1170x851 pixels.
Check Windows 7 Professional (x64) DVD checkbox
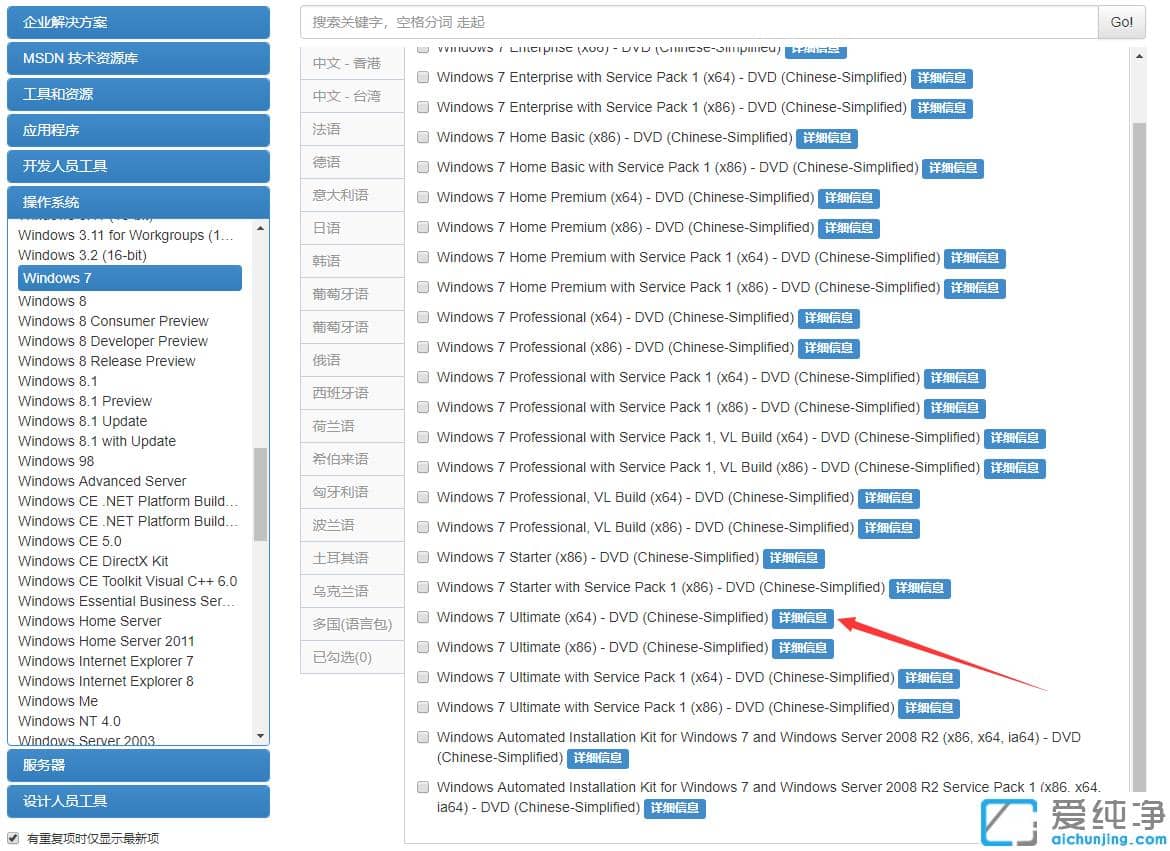423,317
